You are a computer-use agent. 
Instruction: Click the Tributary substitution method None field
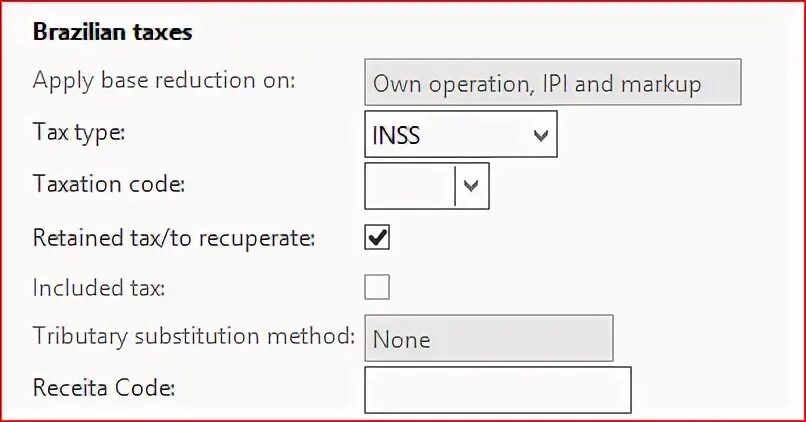coord(488,339)
